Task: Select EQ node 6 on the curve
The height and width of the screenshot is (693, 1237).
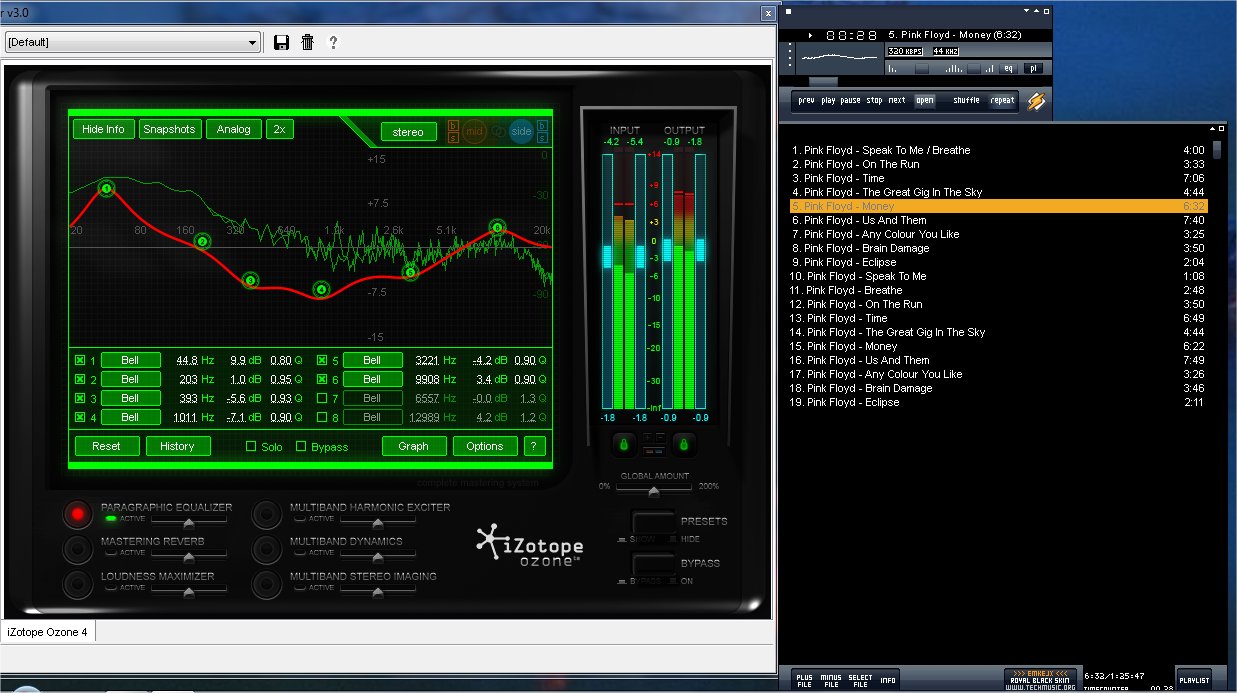Action: [x=497, y=228]
